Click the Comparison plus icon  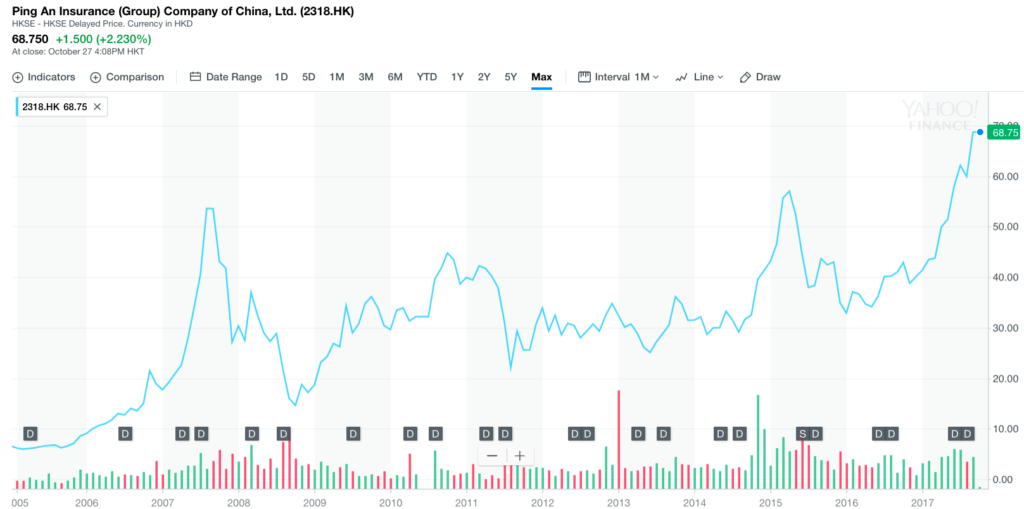coord(95,77)
